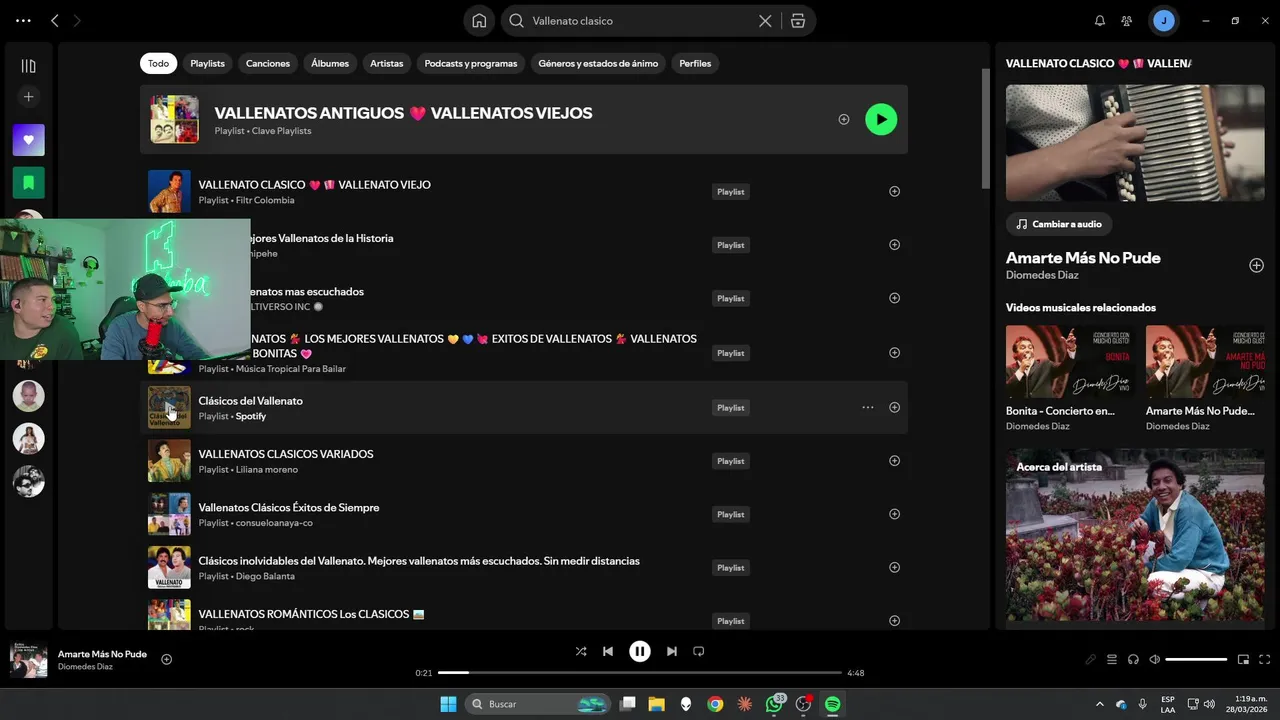
Task: Open Amarte Más No Pude title in side panel
Action: (x=1083, y=258)
